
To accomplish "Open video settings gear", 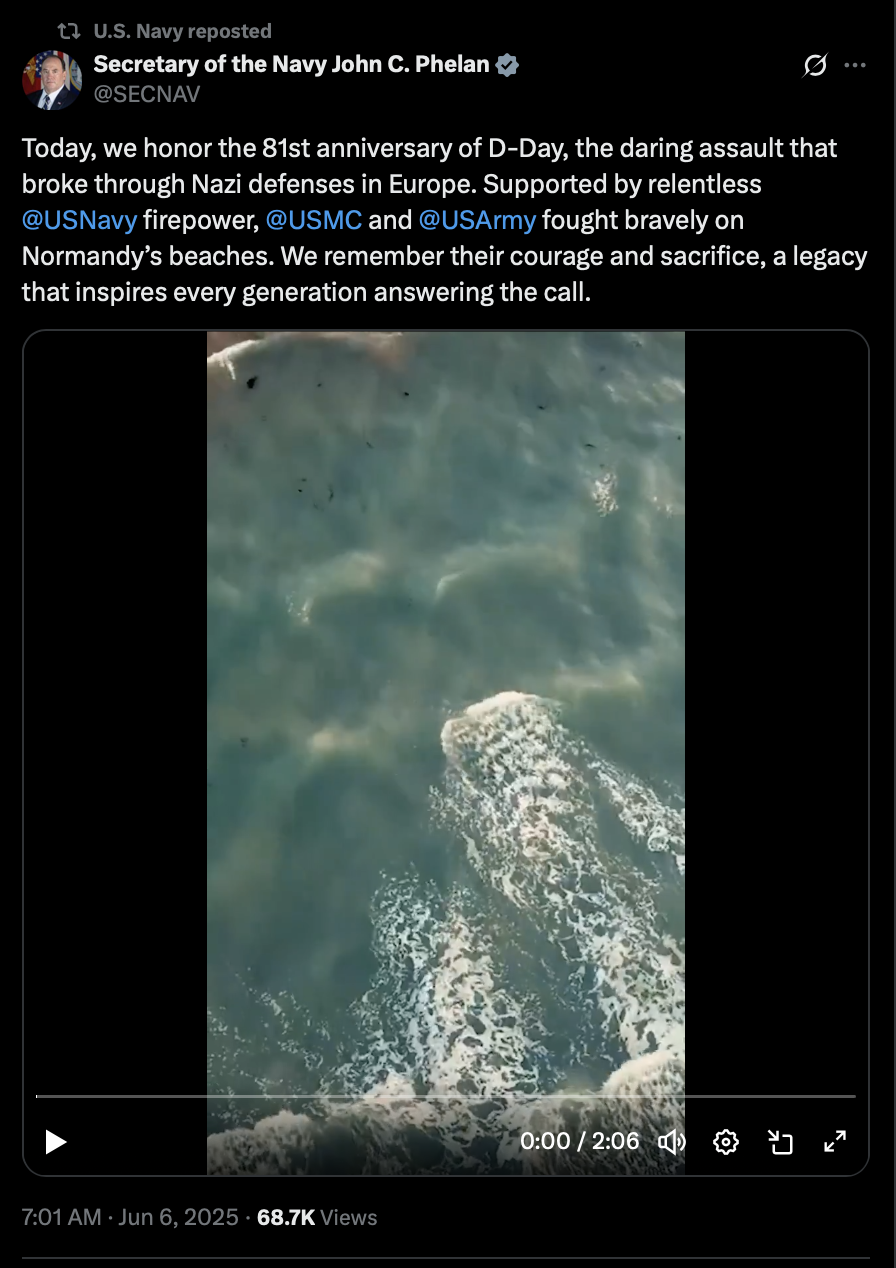I will 726,1141.
